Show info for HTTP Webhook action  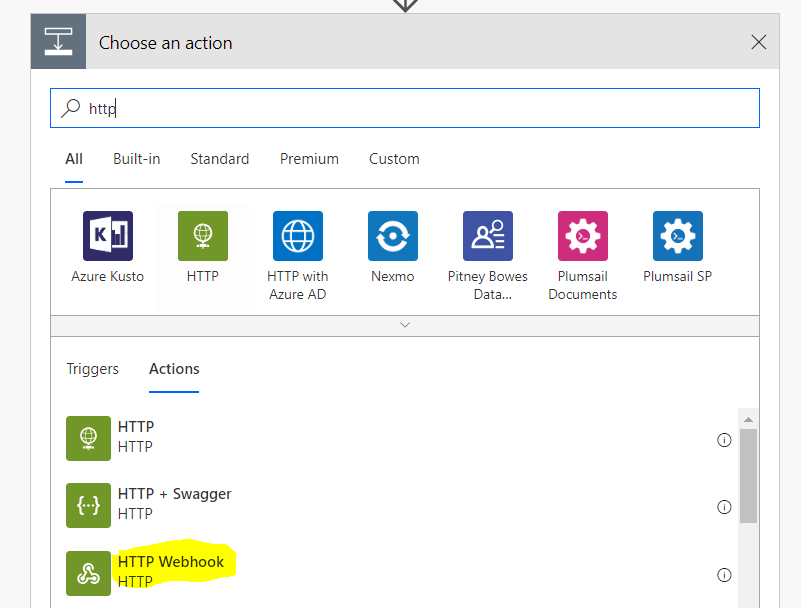click(724, 575)
